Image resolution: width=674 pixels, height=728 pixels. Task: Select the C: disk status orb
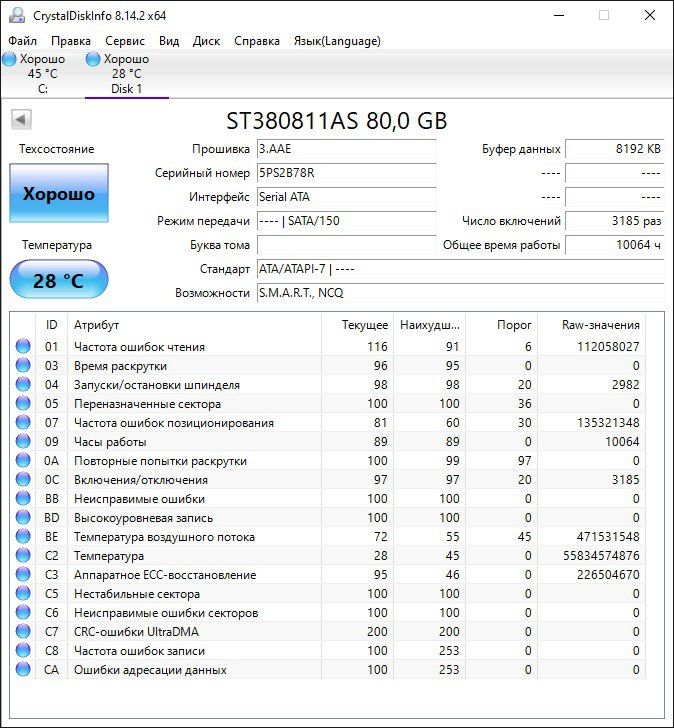[x=9, y=59]
